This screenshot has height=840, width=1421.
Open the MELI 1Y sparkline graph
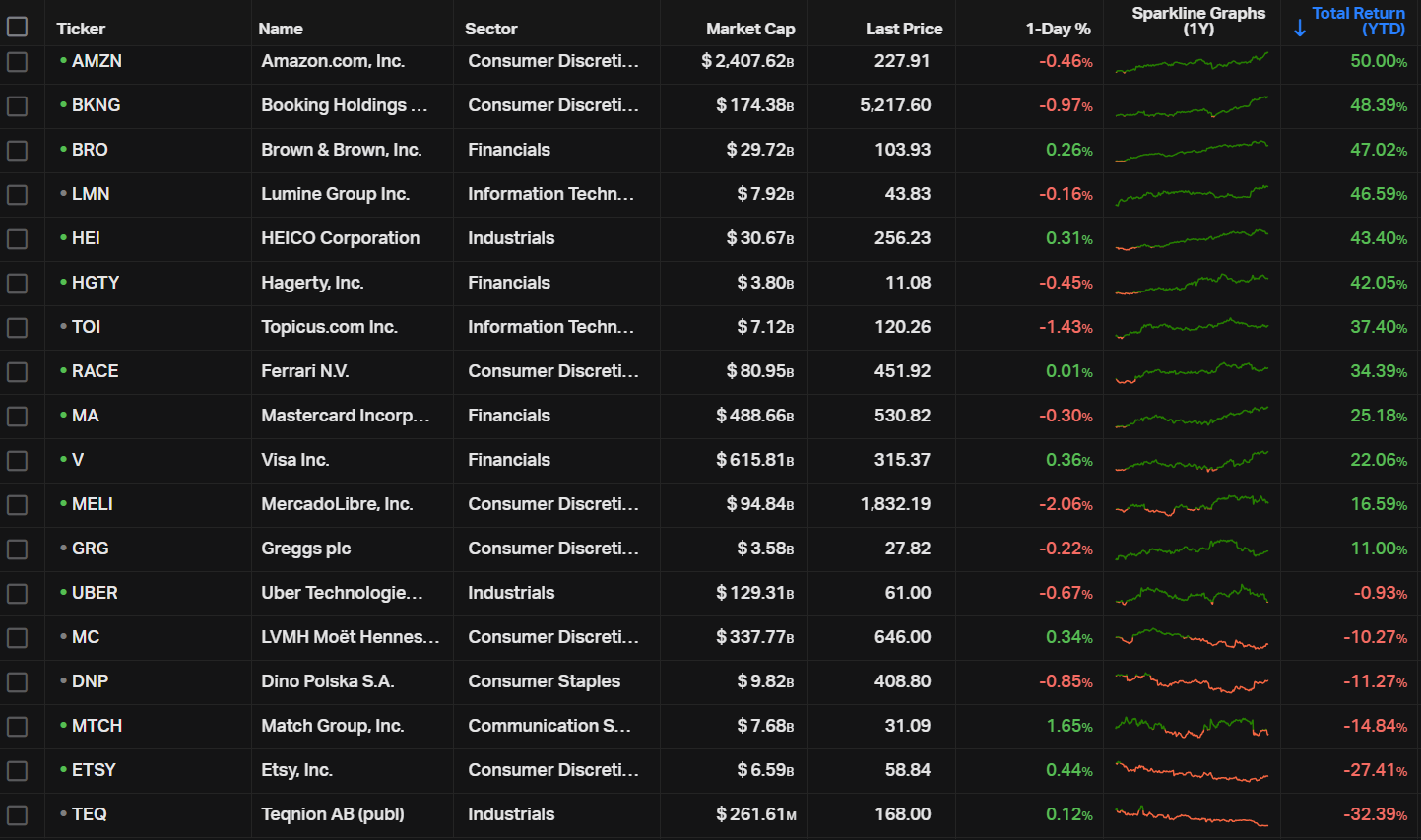1192,505
